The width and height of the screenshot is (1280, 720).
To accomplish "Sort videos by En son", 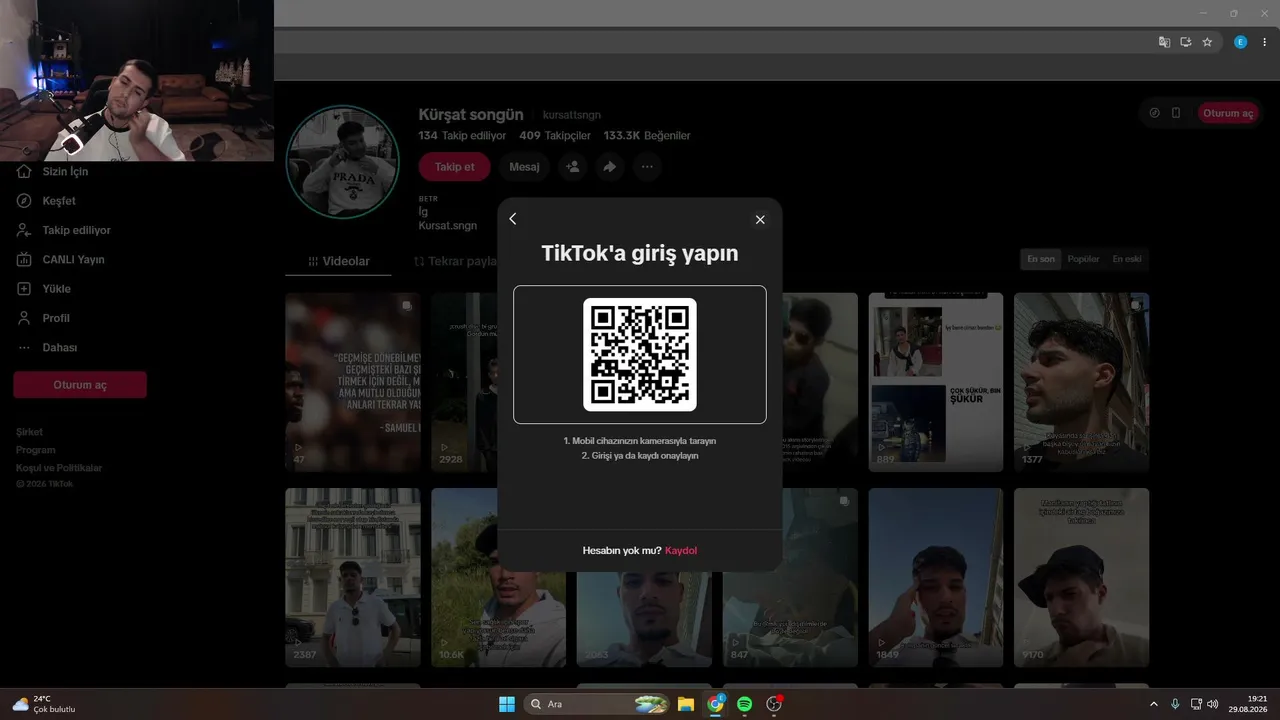I will point(1040,259).
